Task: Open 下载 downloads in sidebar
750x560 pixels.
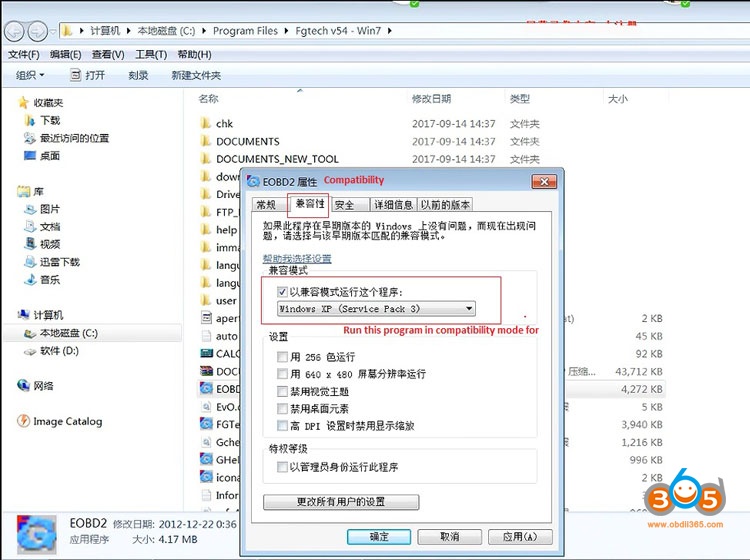Action: (50, 120)
